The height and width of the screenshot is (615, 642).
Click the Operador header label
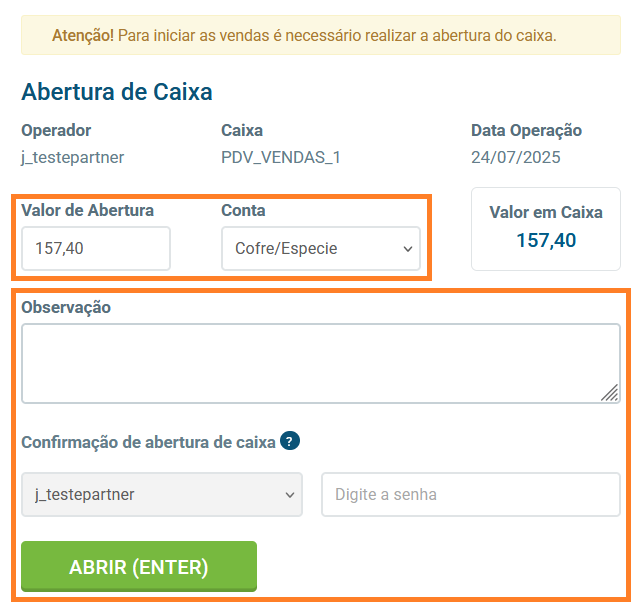pyautogui.click(x=56, y=130)
